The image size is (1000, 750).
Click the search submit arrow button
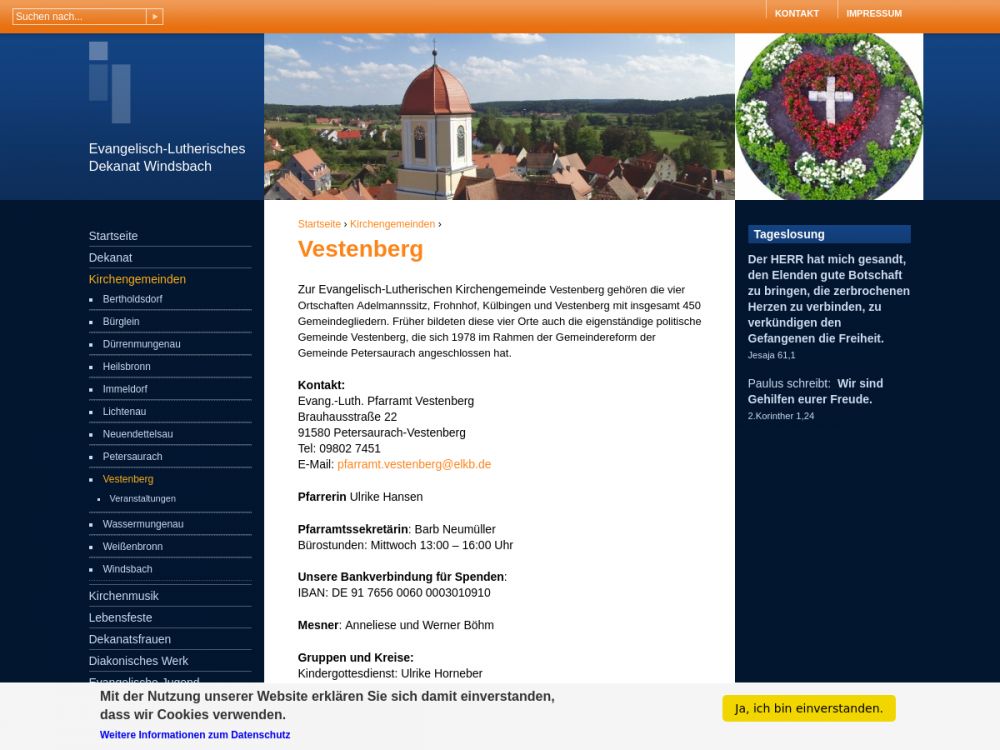[x=154, y=16]
